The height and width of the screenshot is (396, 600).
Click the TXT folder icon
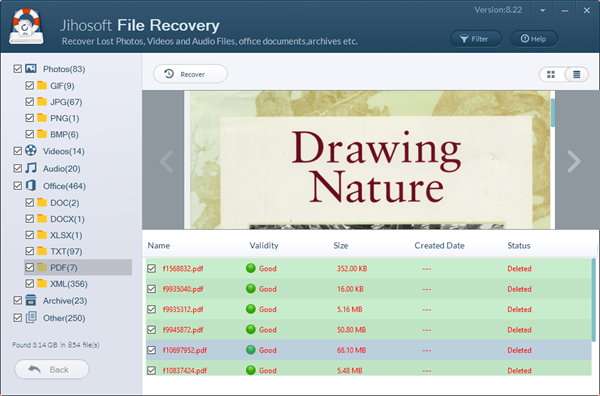coord(42,251)
